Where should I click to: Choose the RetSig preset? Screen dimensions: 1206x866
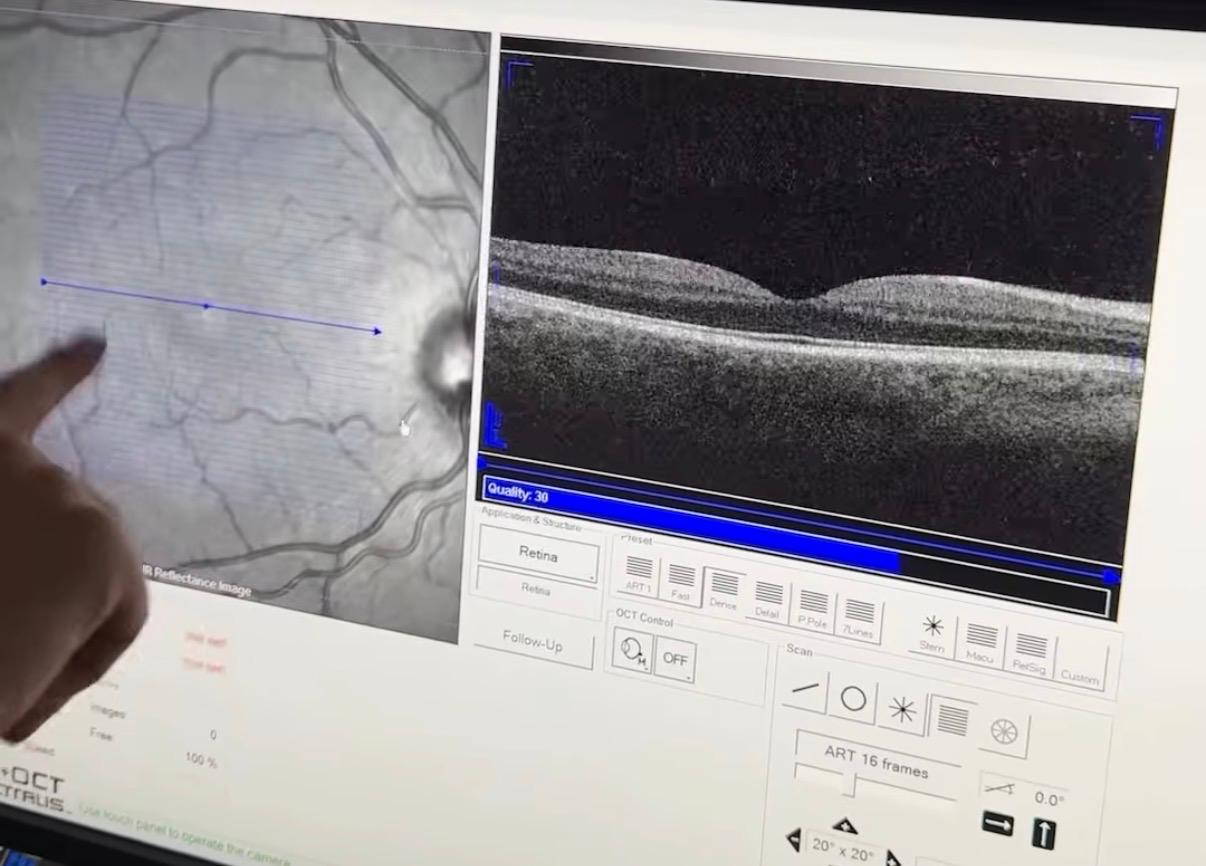pyautogui.click(x=1030, y=652)
